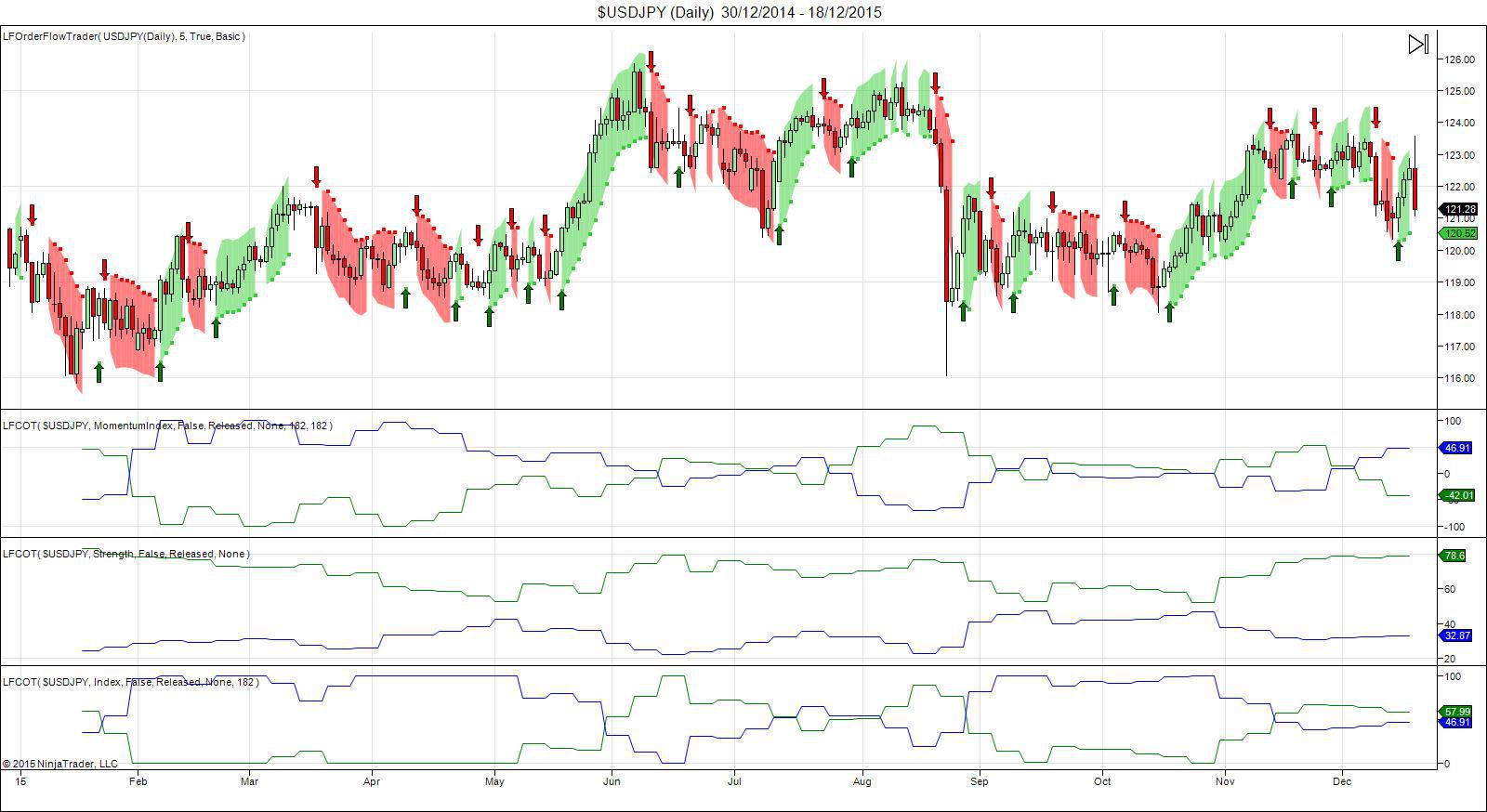The image size is (1487, 812).
Task: Click the 60 label on Strength axis
Action: coord(1451,589)
